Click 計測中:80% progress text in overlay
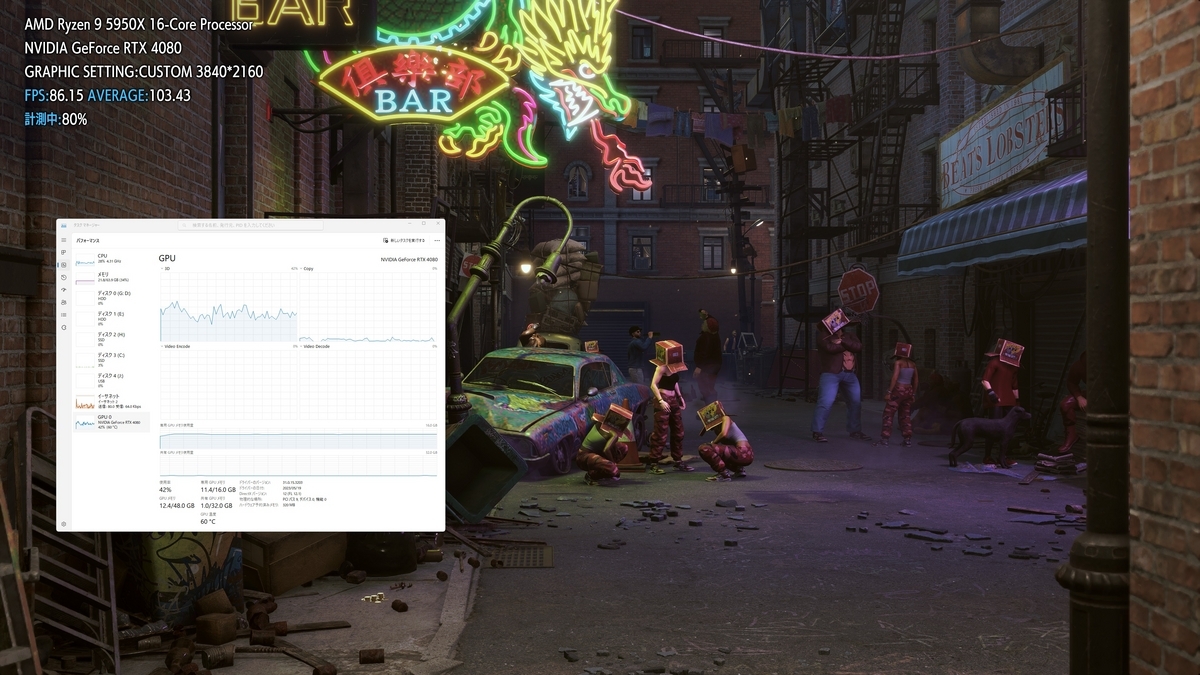This screenshot has height=675, width=1200. 56,119
